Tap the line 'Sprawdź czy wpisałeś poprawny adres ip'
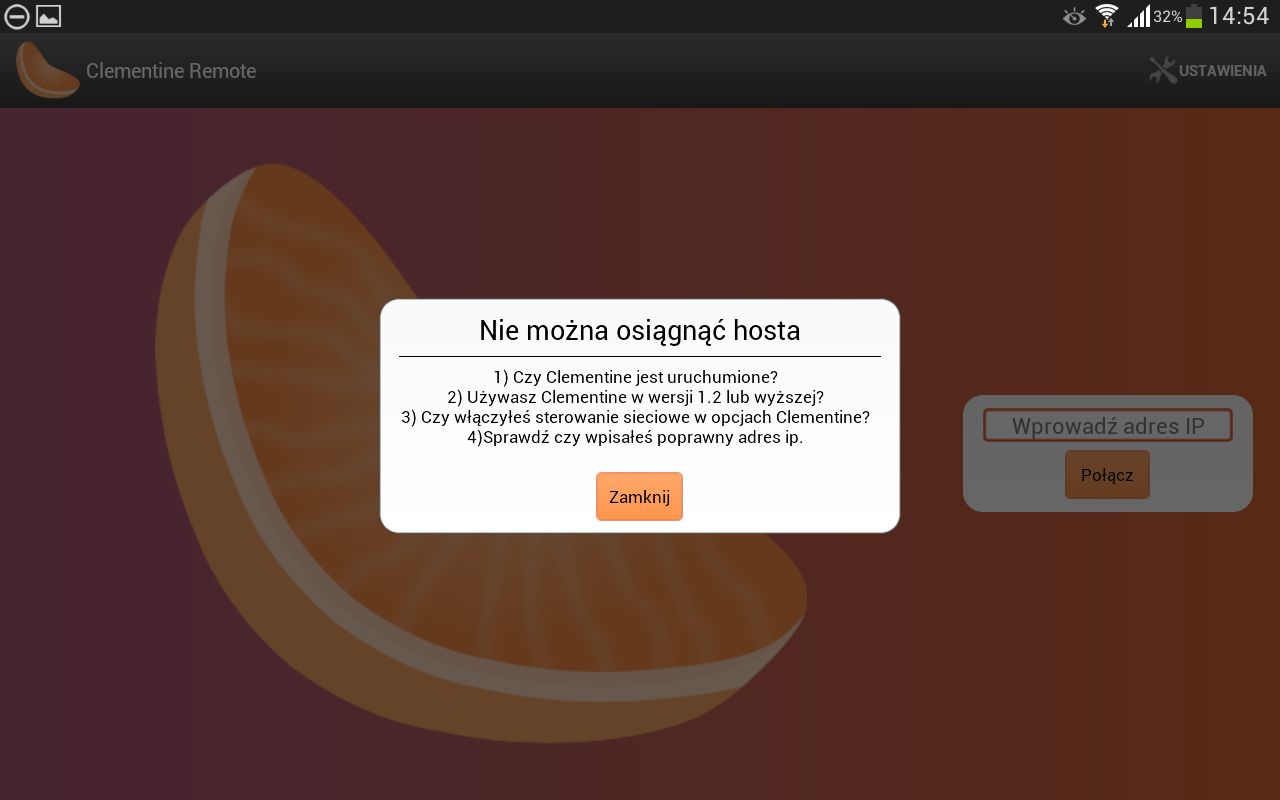 point(635,437)
